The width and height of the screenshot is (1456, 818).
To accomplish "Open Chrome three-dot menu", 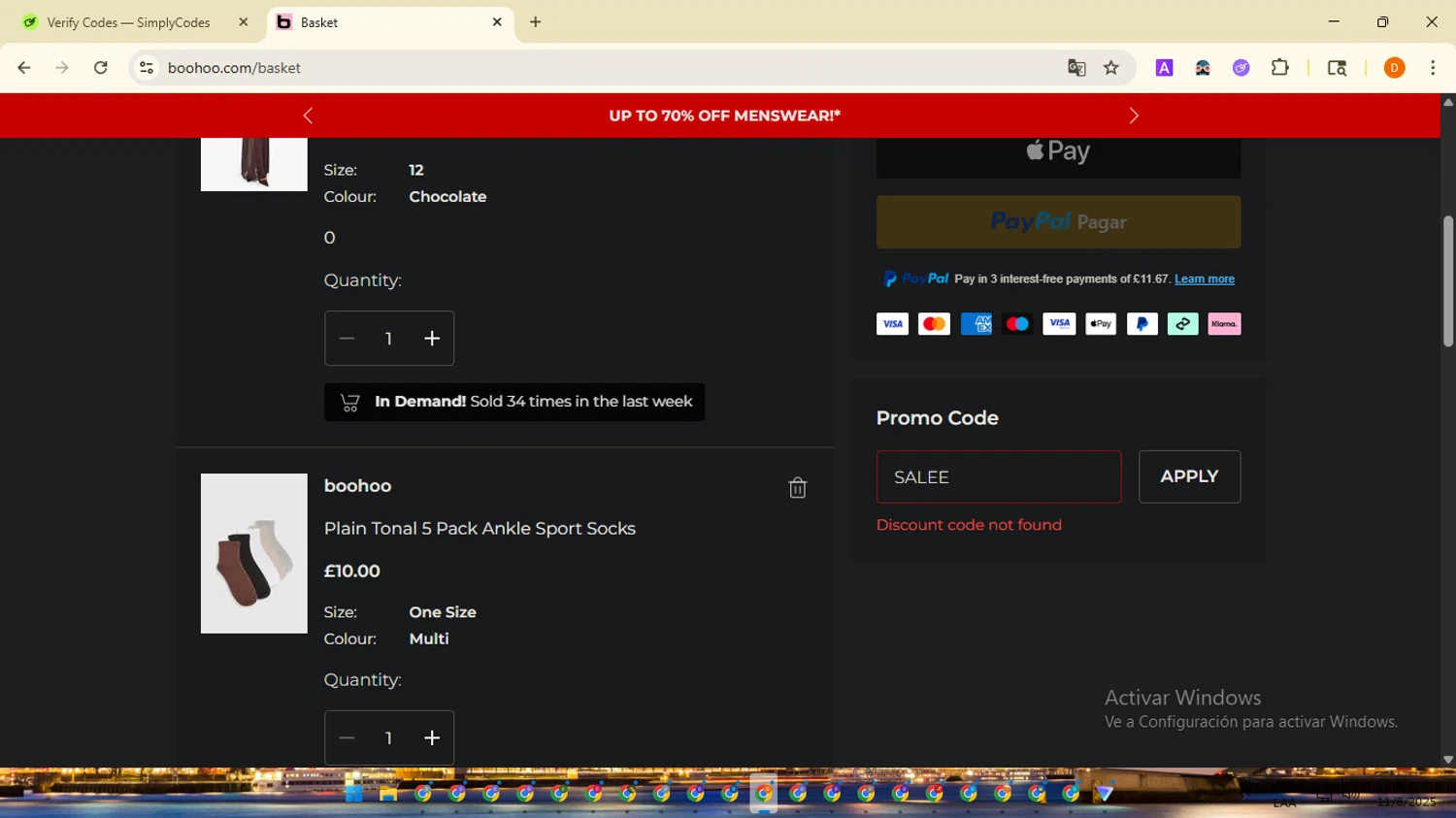I will click(1433, 68).
